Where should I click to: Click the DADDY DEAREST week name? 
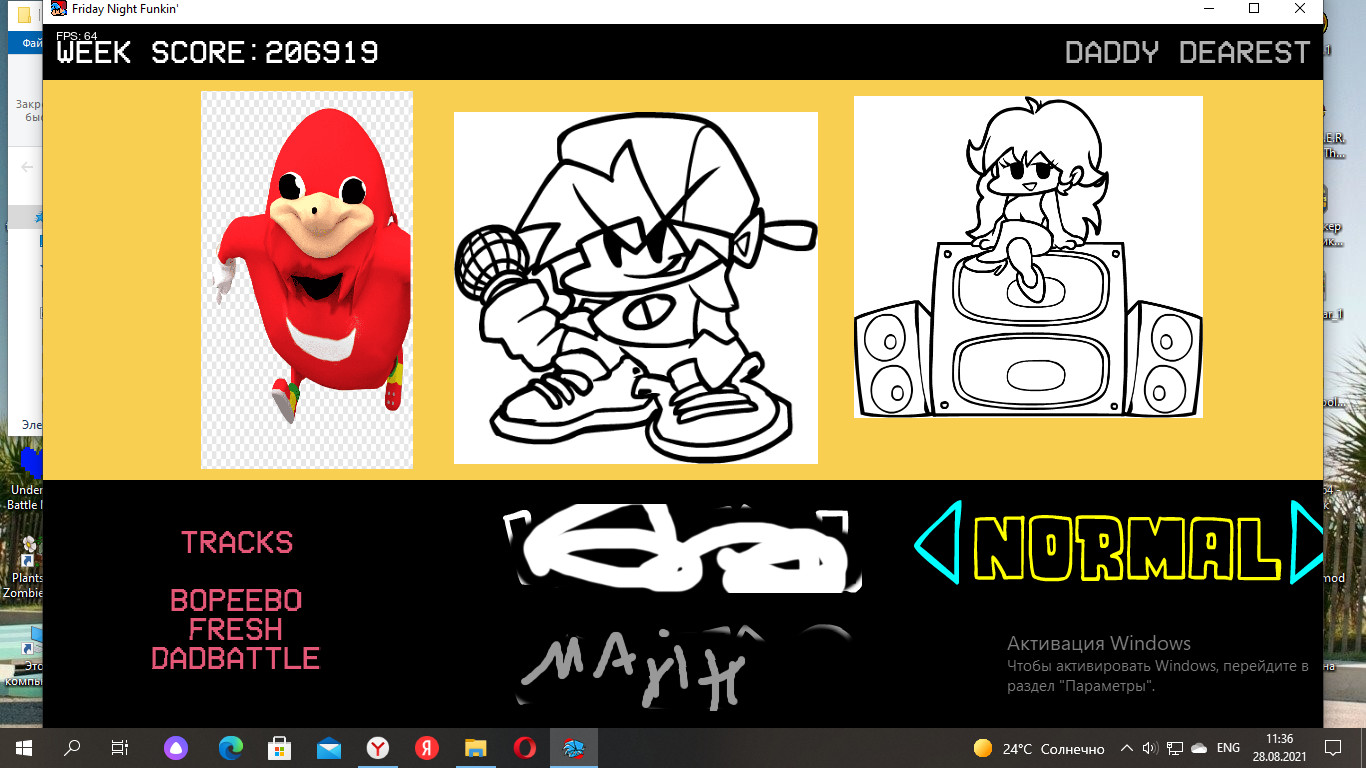coord(1188,52)
